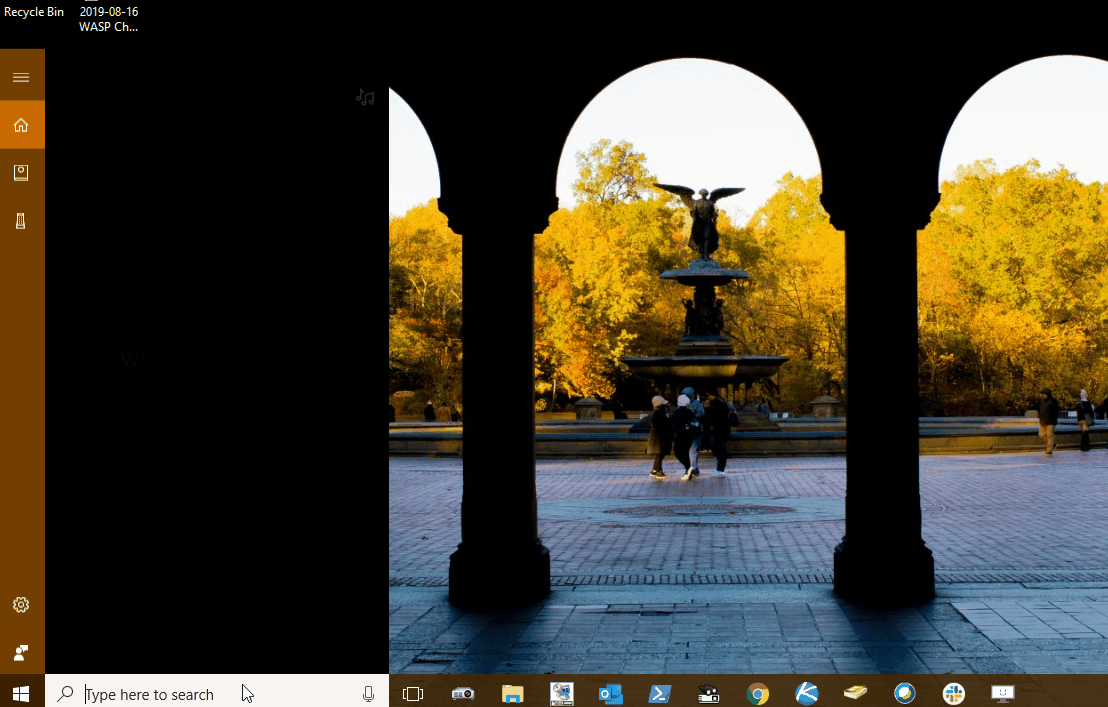Open the Cortana Notebook
The width and height of the screenshot is (1108, 707).
click(21, 173)
